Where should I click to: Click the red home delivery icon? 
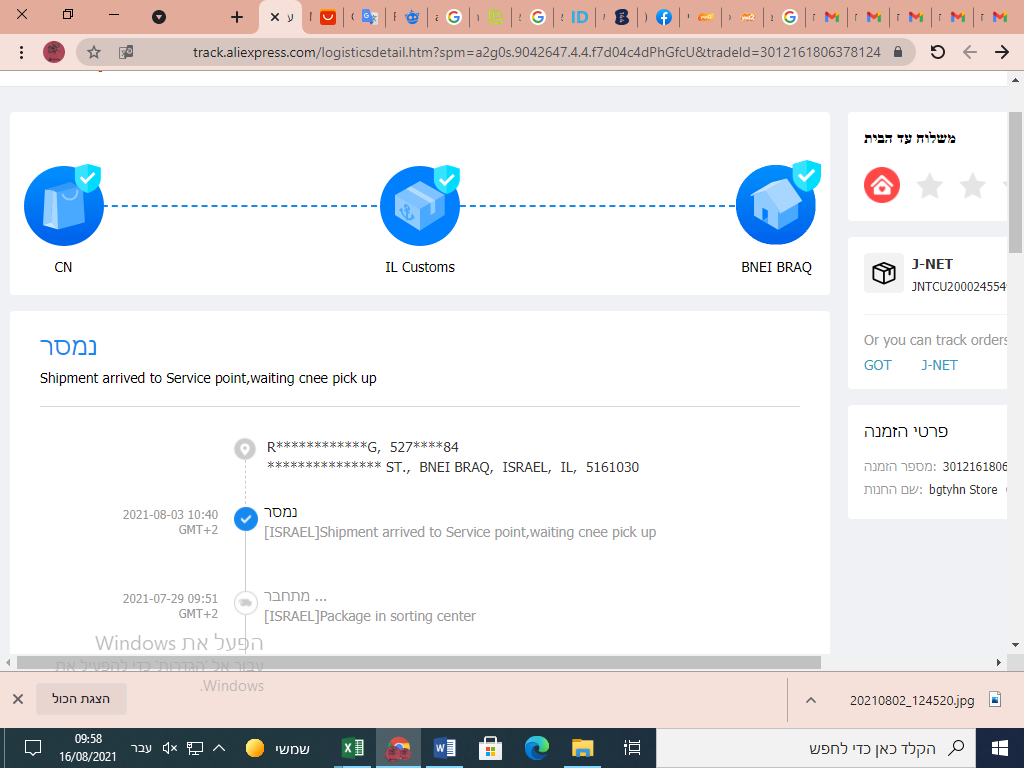click(882, 185)
